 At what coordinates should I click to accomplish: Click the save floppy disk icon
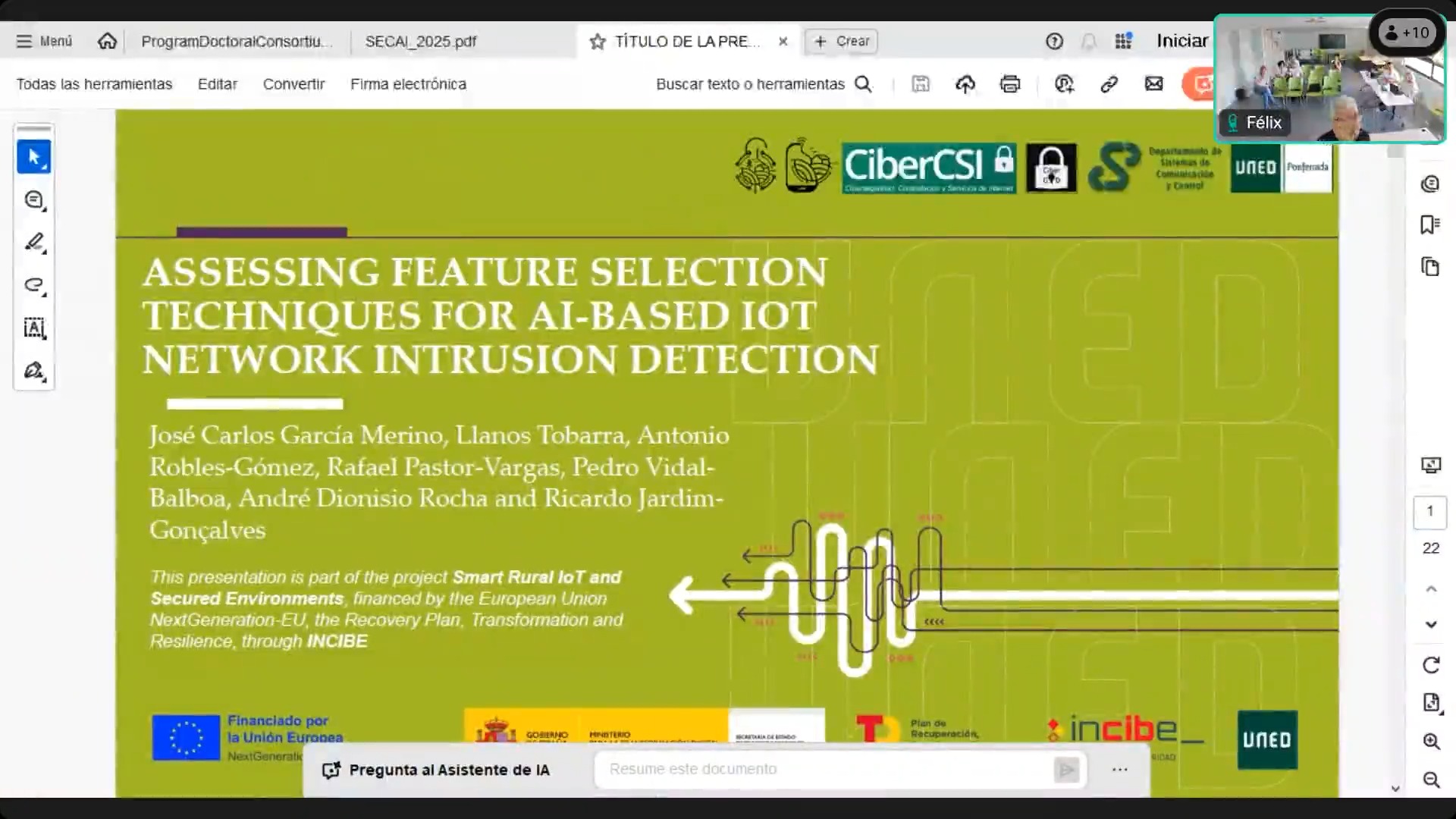pos(921,84)
